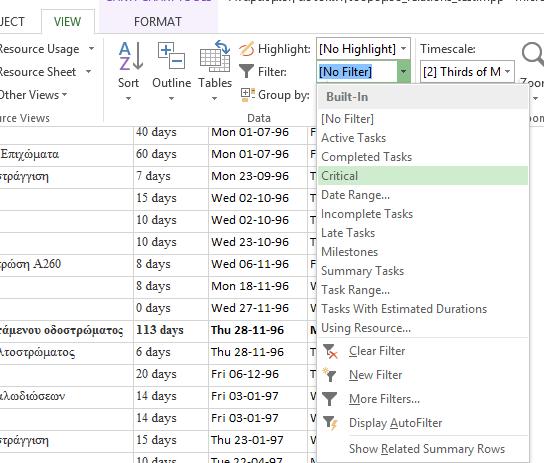The height and width of the screenshot is (463, 544).
Task: Select the 7 days duration cell
Action: tap(171, 176)
